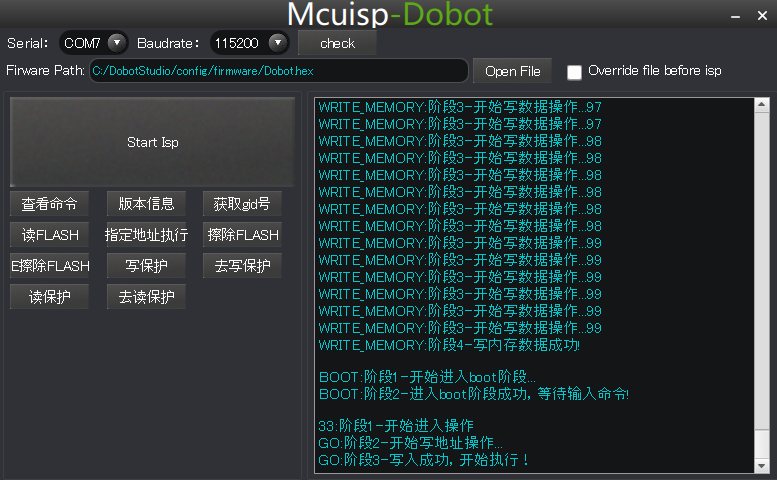Screen dimensions: 777x480
Task: Click the 去写保护 button
Action: click(x=242, y=266)
